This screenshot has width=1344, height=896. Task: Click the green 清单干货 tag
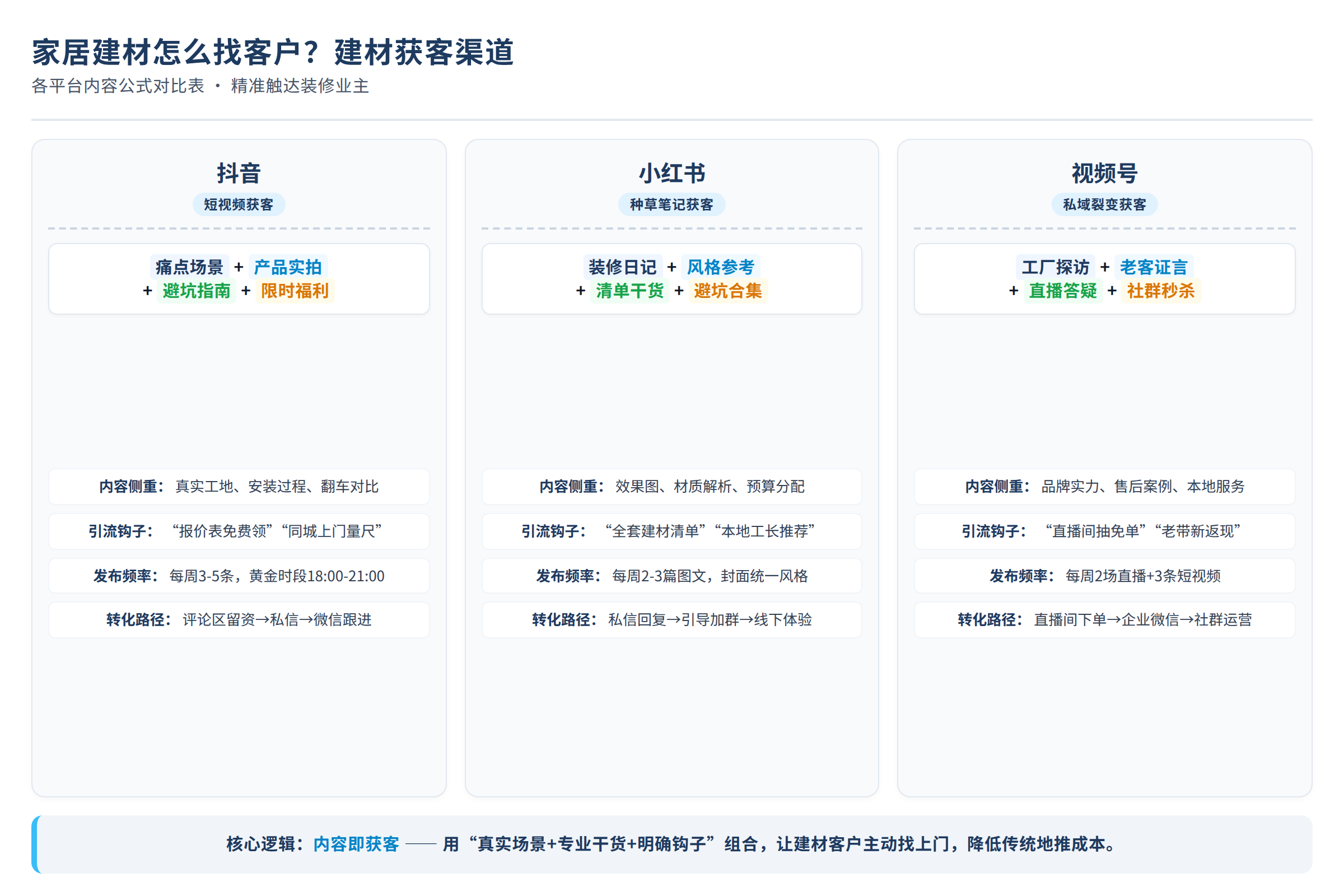click(629, 291)
